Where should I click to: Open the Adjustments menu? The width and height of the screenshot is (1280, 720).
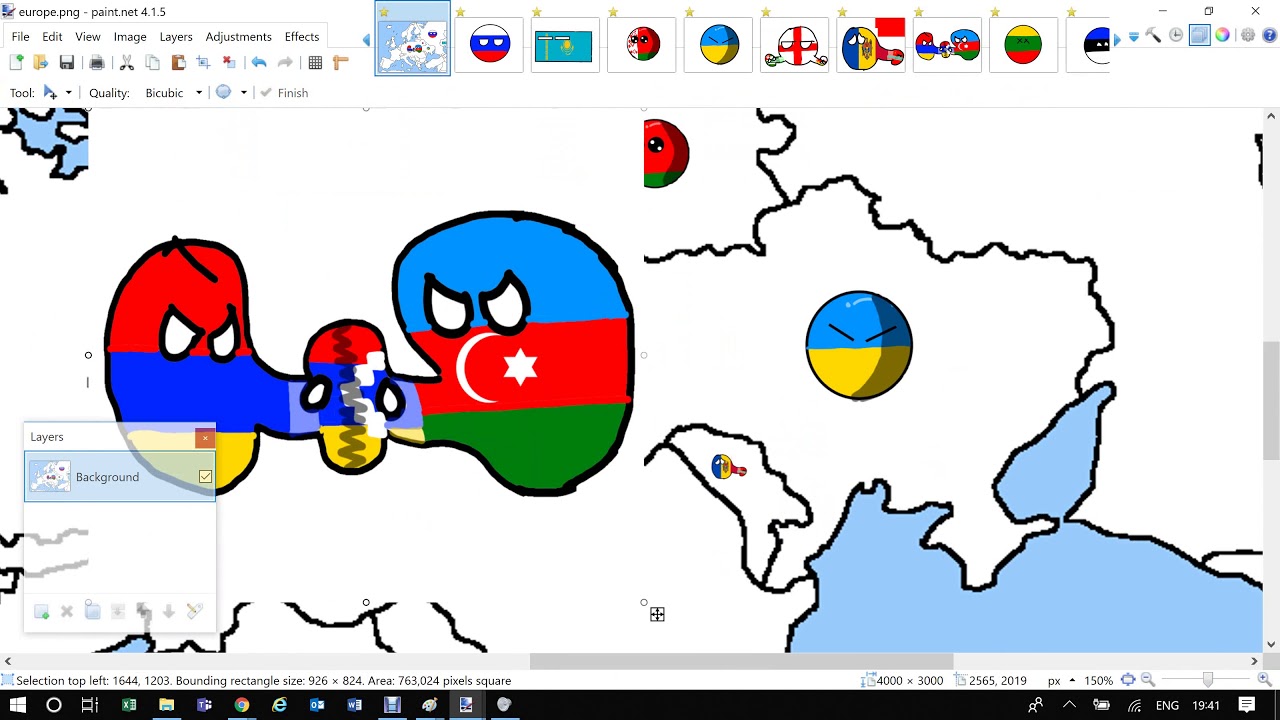(239, 36)
